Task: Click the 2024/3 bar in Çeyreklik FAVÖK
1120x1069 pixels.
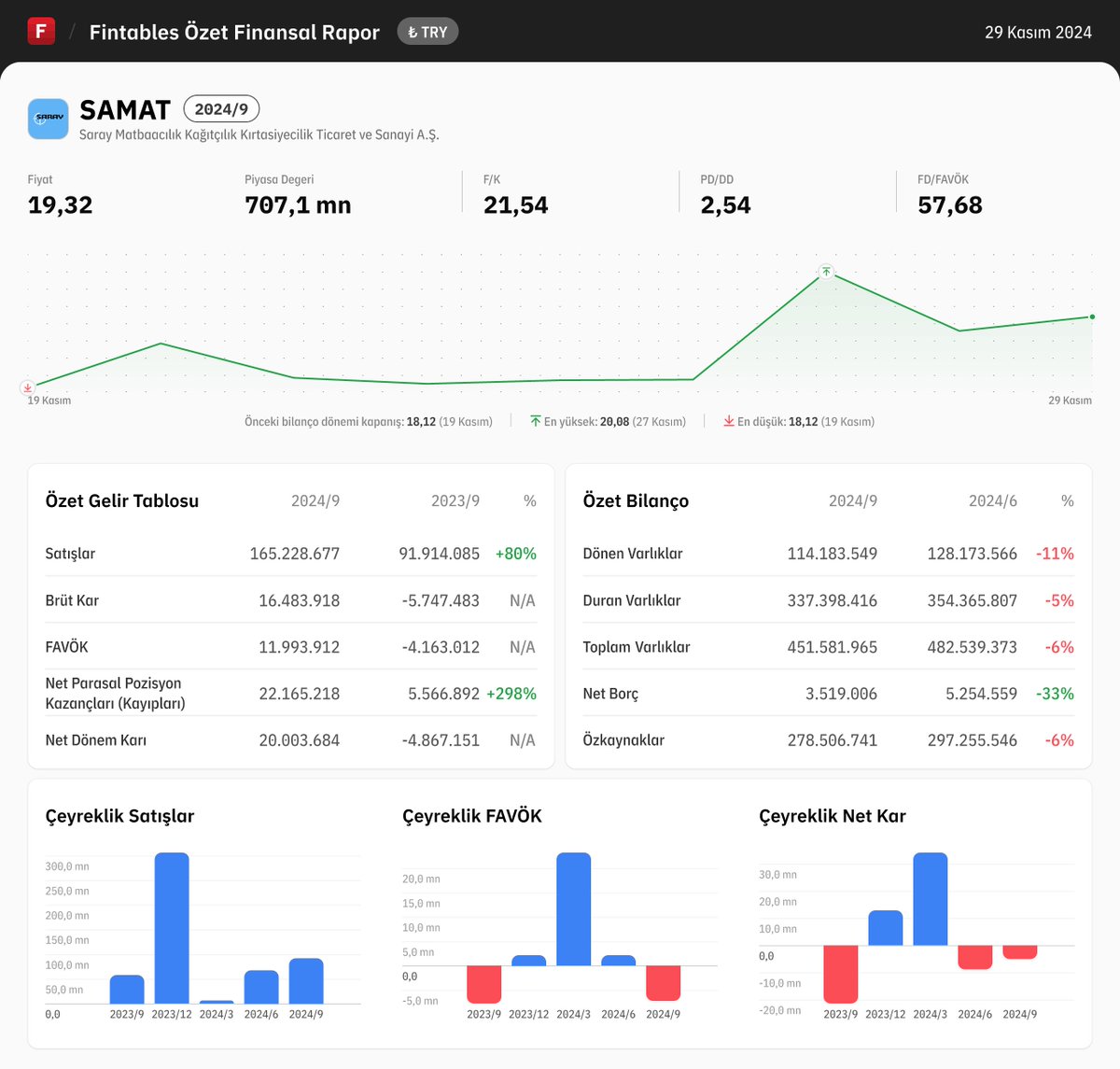Action: [574, 909]
